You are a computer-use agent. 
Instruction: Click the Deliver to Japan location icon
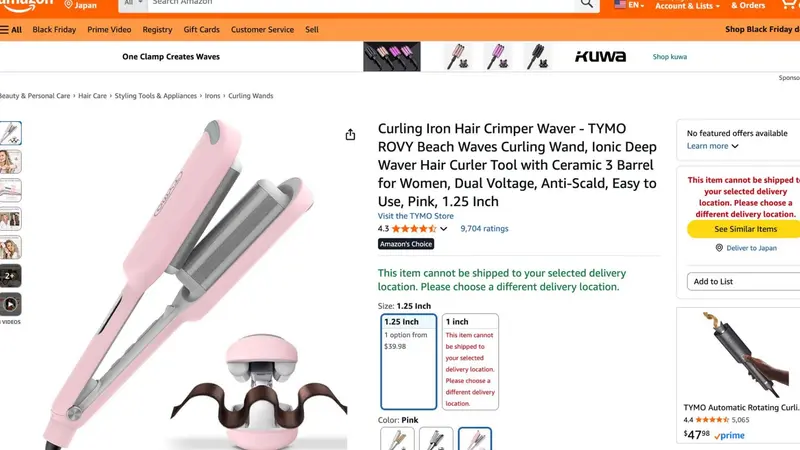[719, 248]
